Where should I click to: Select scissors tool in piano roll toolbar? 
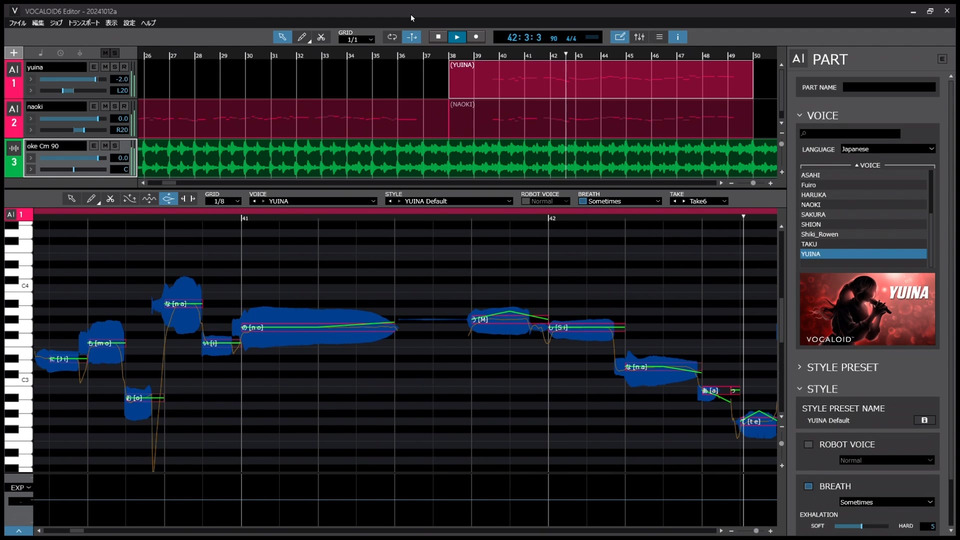pyautogui.click(x=110, y=198)
